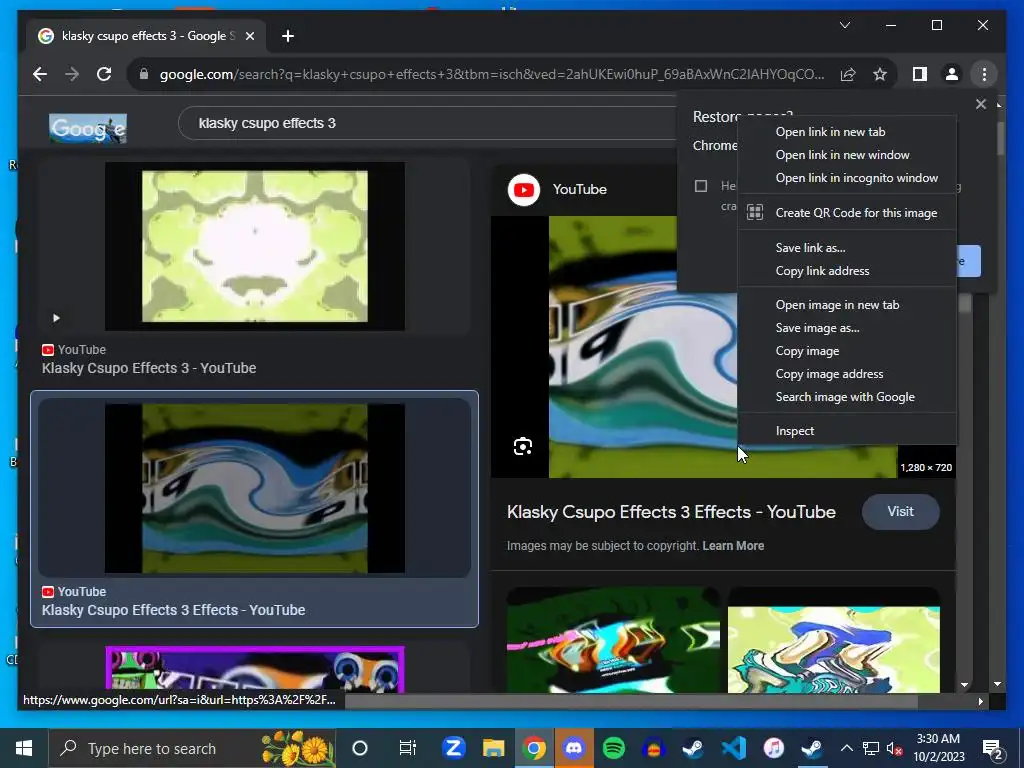This screenshot has width=1024, height=768.
Task: Click the Visit button
Action: (x=901, y=512)
